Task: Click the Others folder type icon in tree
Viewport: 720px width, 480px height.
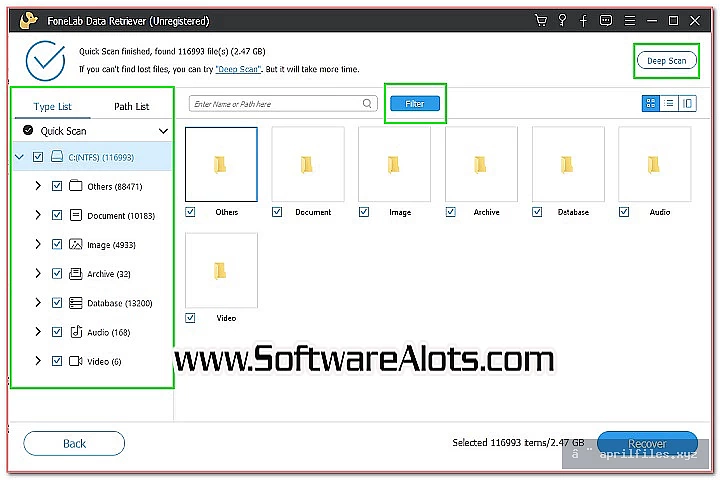Action: click(x=75, y=186)
